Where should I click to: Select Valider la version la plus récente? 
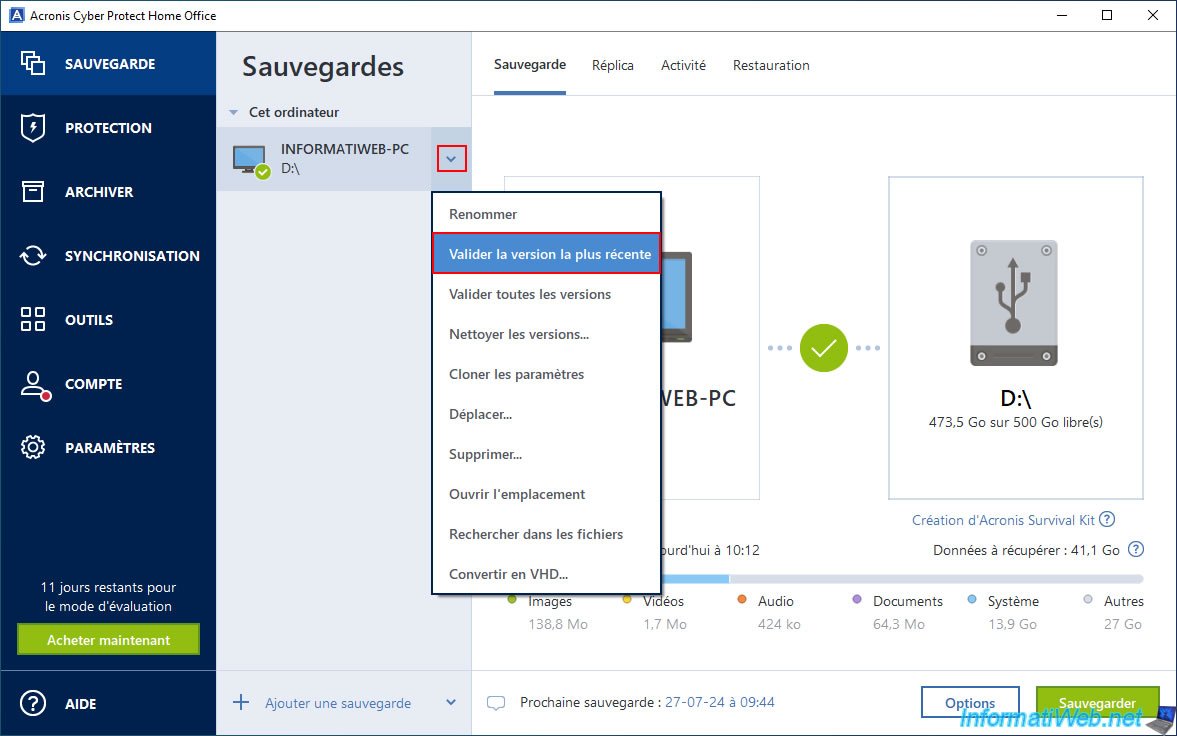tap(549, 254)
